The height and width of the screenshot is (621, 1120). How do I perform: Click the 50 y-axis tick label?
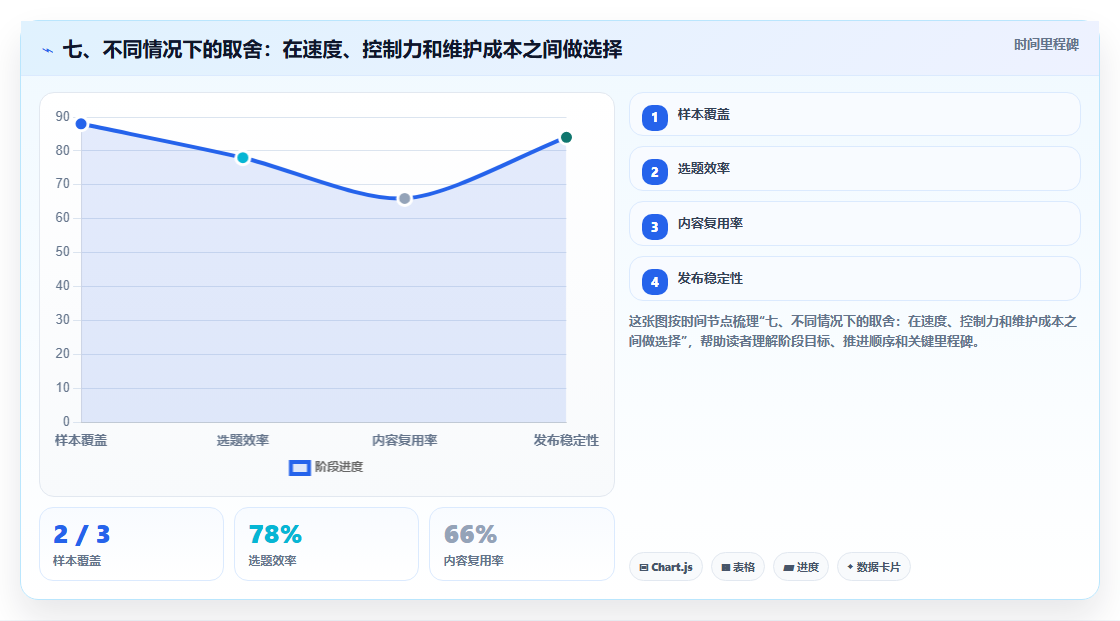click(x=63, y=252)
